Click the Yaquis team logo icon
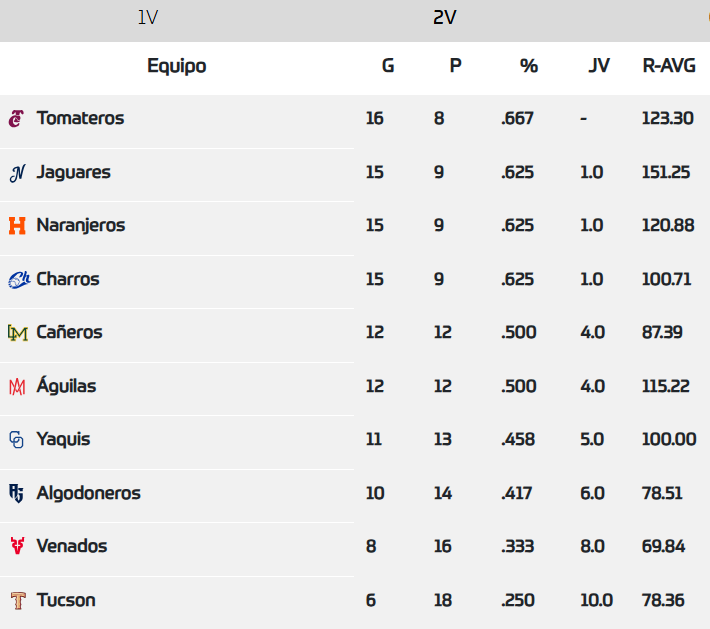Image resolution: width=710 pixels, height=629 pixels. [x=16, y=440]
